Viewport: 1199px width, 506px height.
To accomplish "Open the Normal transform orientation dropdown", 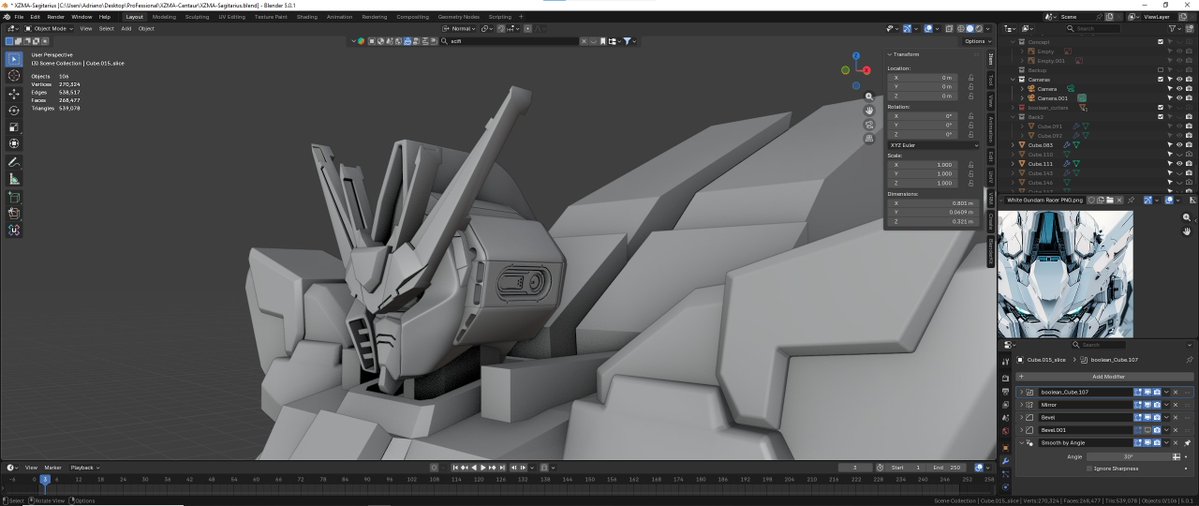I will pos(459,28).
